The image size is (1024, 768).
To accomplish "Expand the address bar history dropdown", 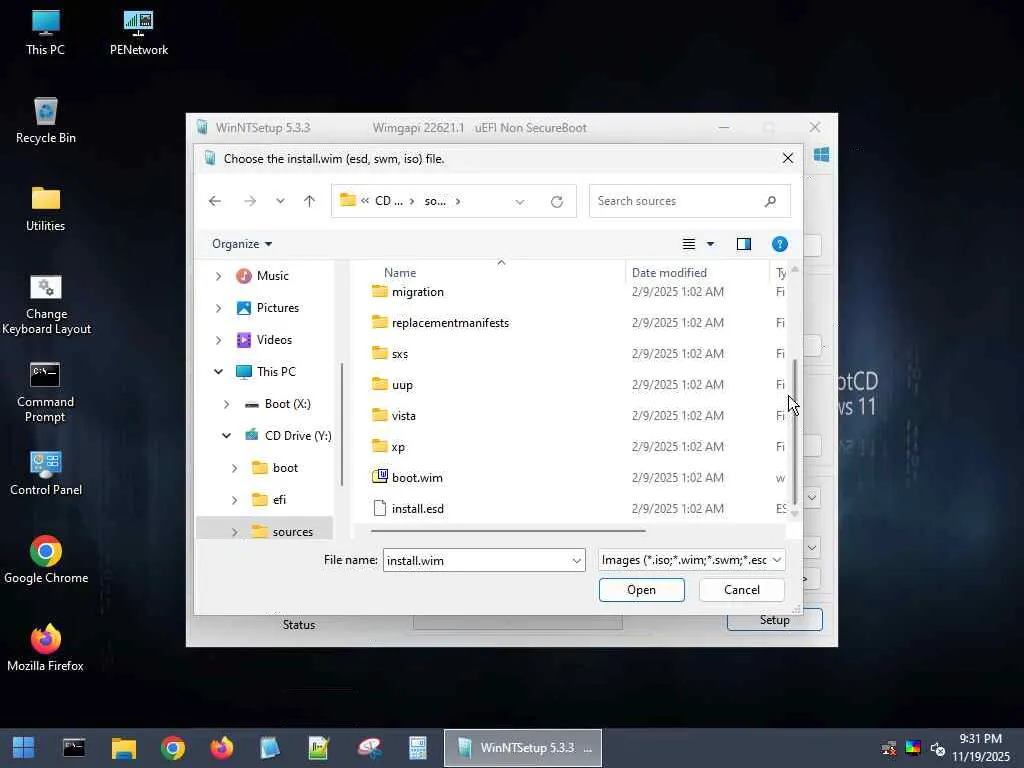I will [520, 202].
